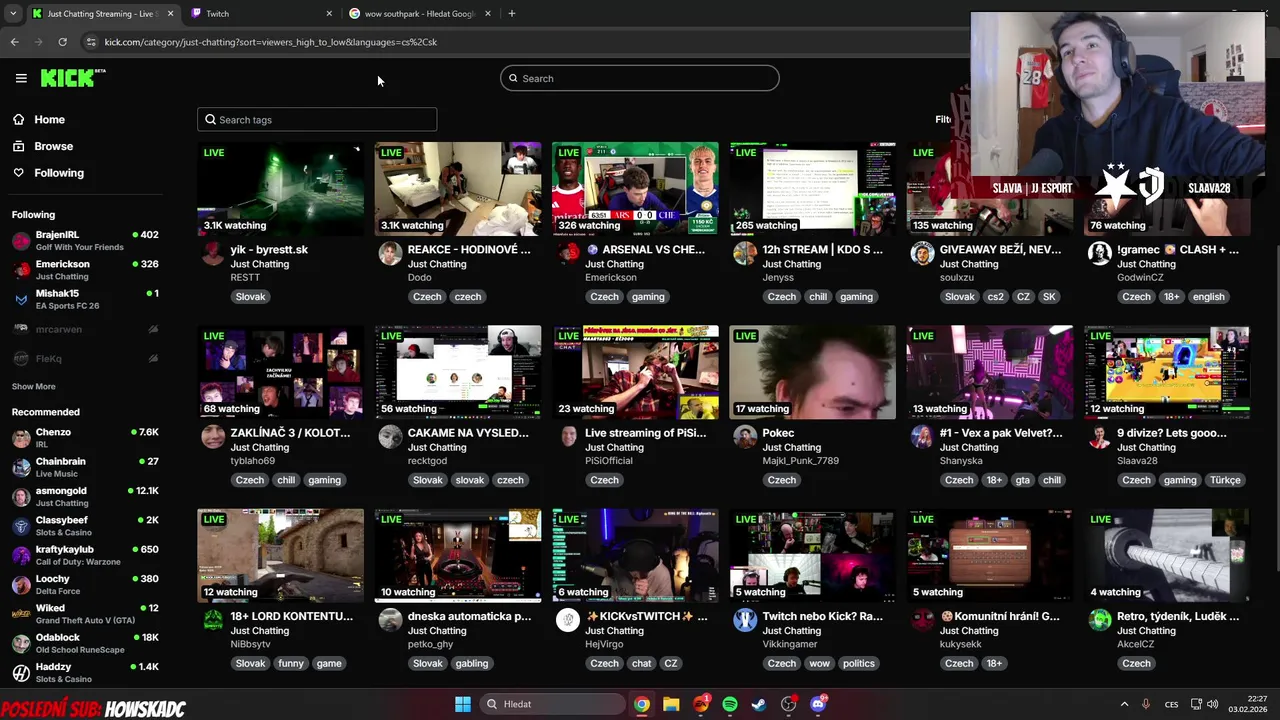Viewport: 1280px width, 720px height.
Task: Show hidden system tray icons
Action: click(1124, 704)
